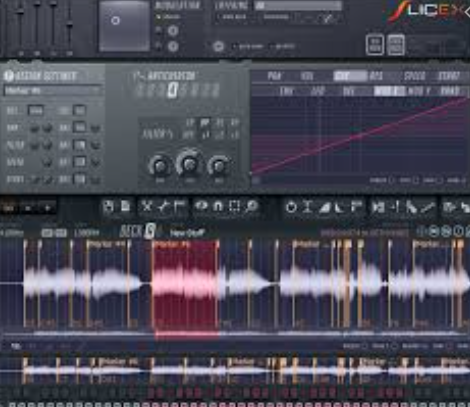
Task: Click the document file icon in toolbar
Action: [125, 206]
